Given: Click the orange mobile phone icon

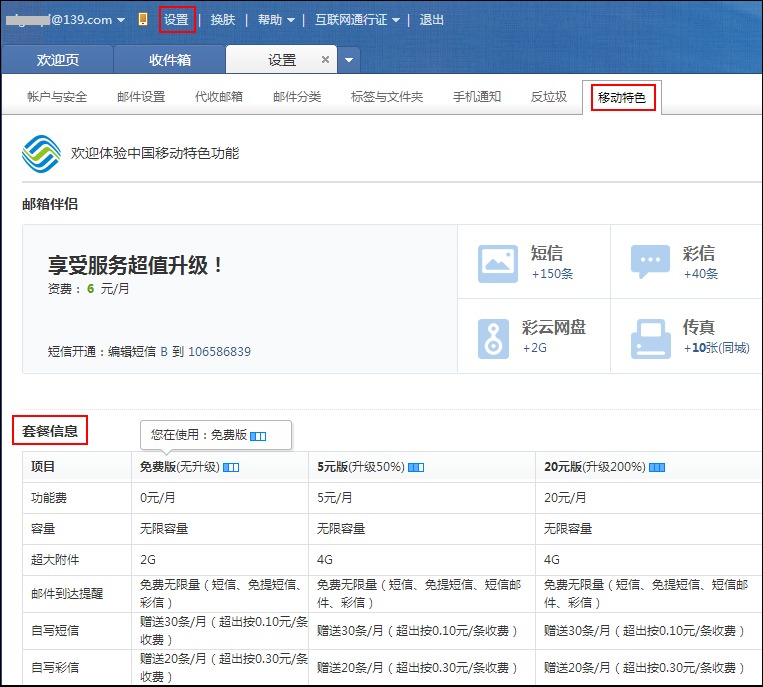Looking at the screenshot, I should [143, 19].
